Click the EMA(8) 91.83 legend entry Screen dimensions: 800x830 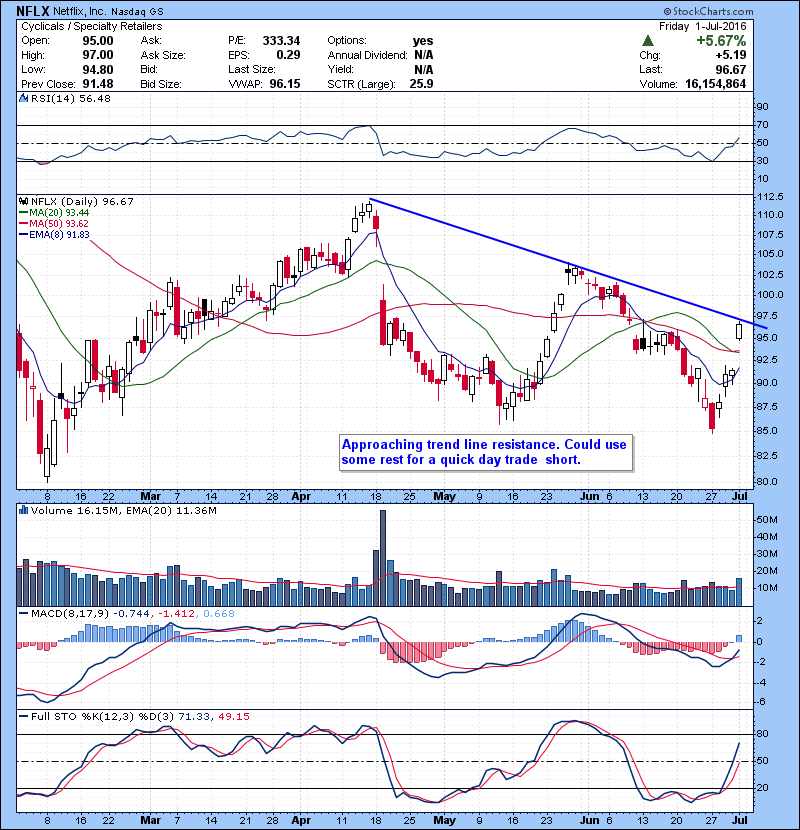click(55, 235)
